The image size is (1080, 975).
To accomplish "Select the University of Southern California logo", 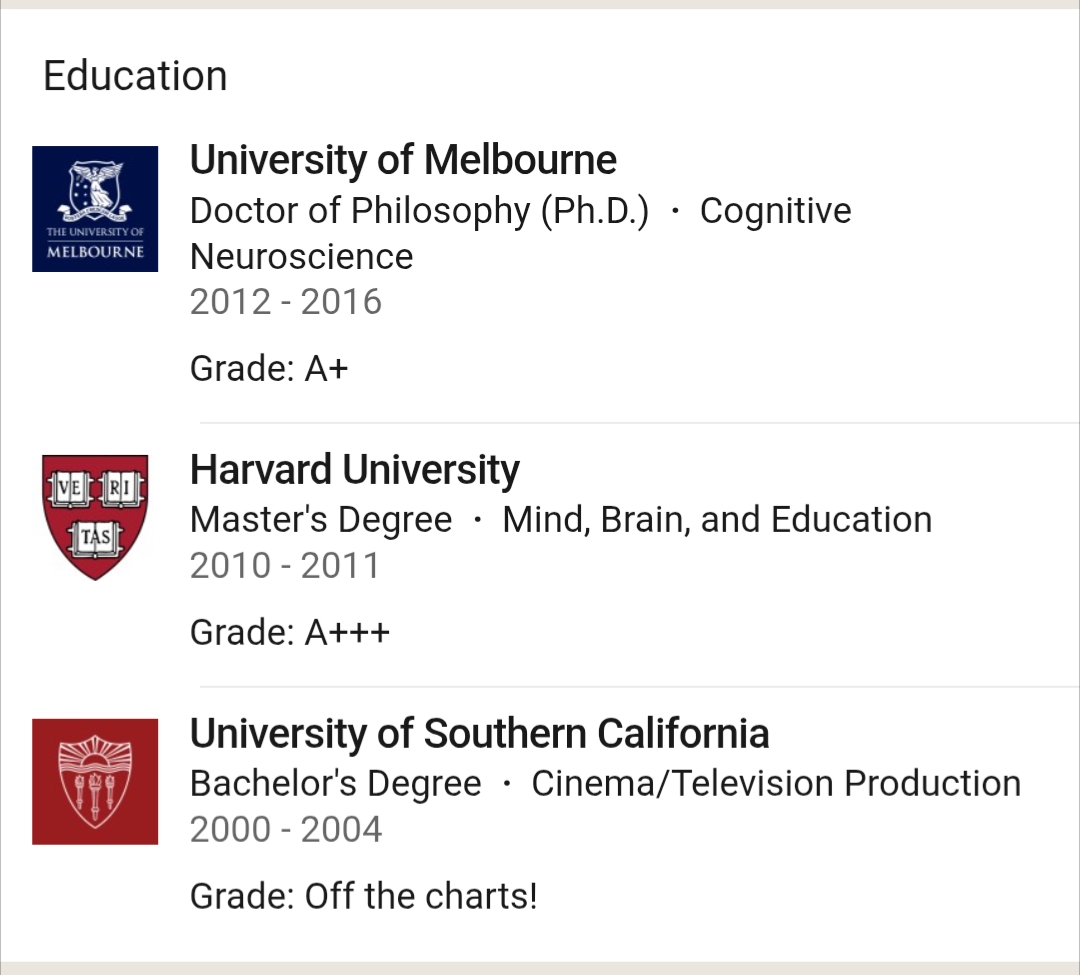I will [x=95, y=781].
